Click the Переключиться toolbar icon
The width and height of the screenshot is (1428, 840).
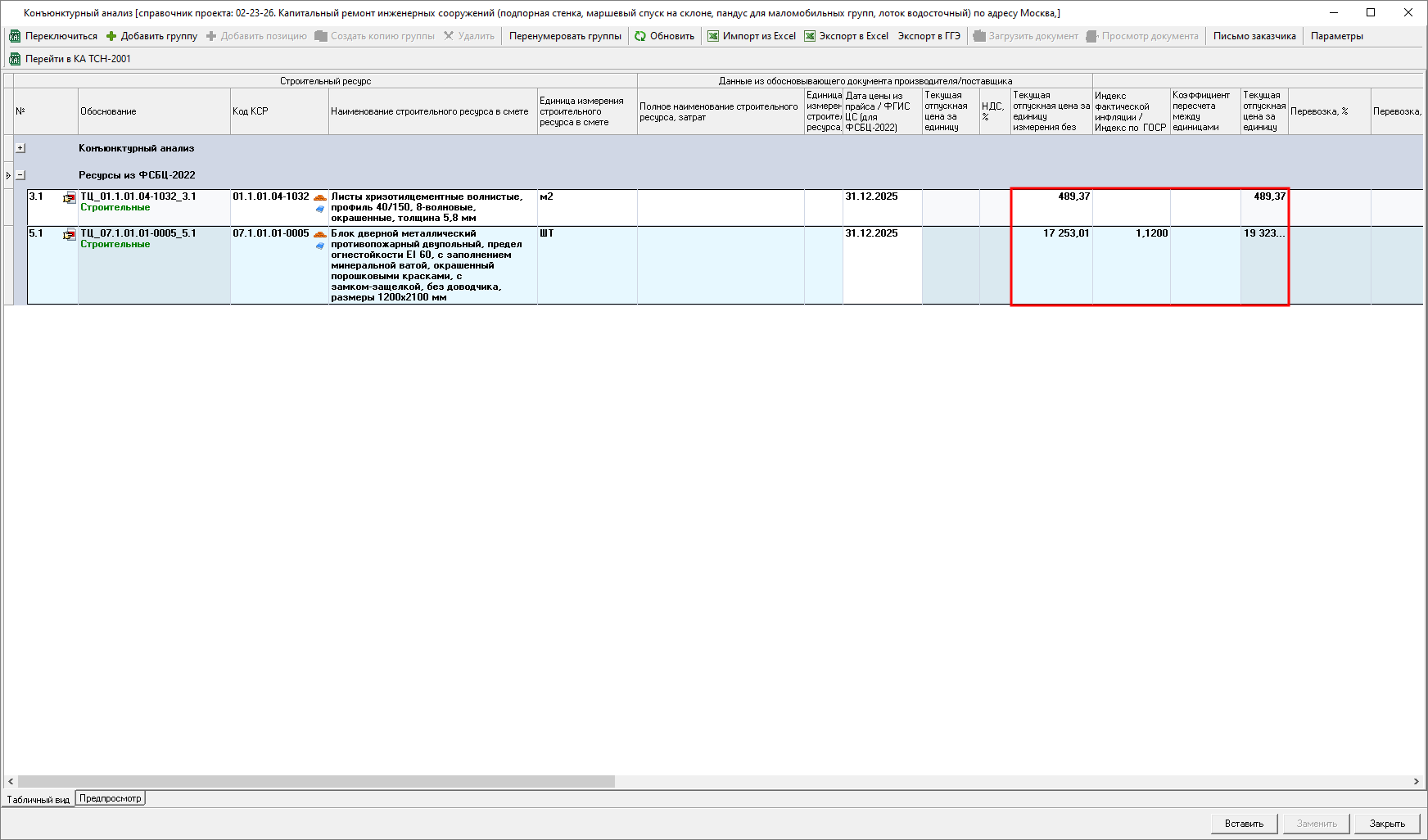coord(15,36)
